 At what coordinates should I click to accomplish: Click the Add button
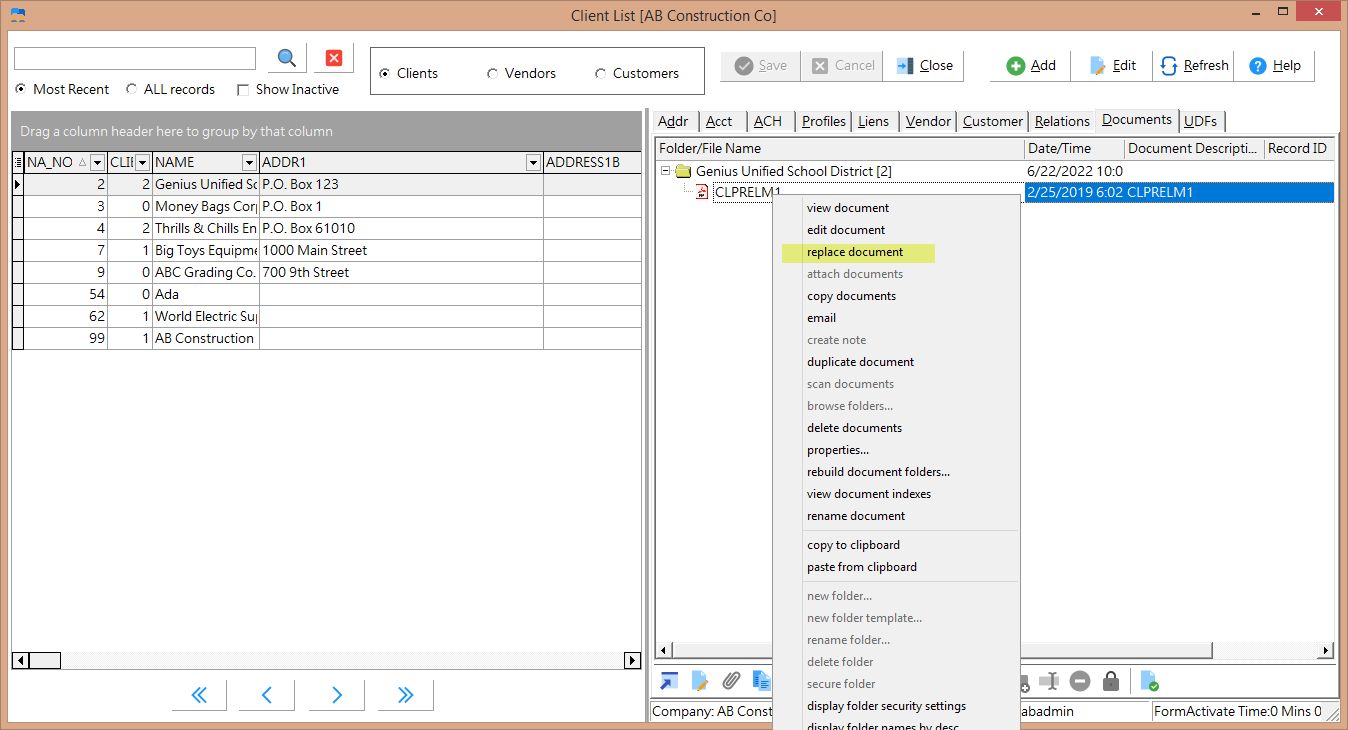(1031, 66)
